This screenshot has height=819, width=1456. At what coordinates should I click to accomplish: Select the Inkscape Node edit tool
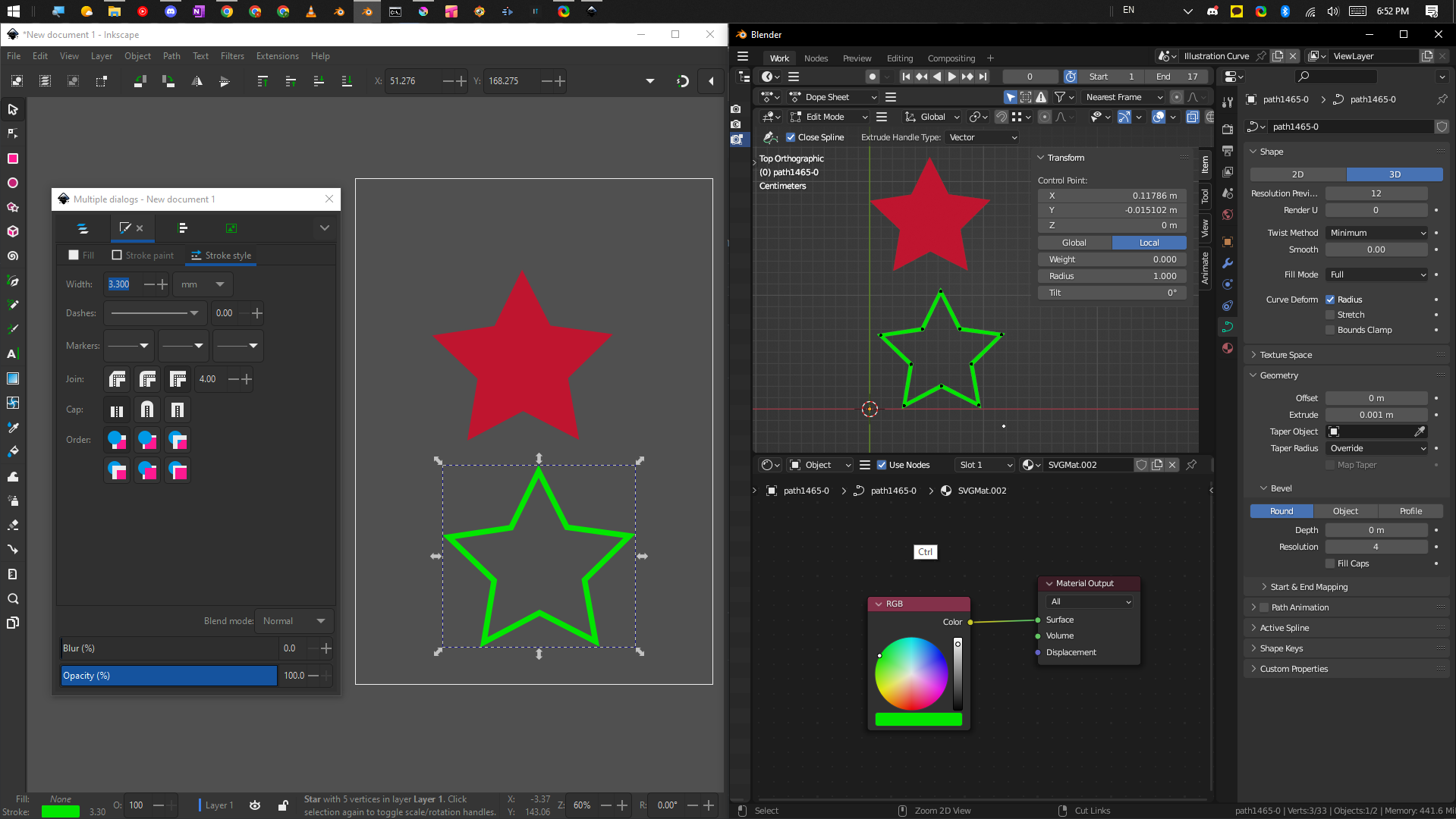tap(13, 133)
